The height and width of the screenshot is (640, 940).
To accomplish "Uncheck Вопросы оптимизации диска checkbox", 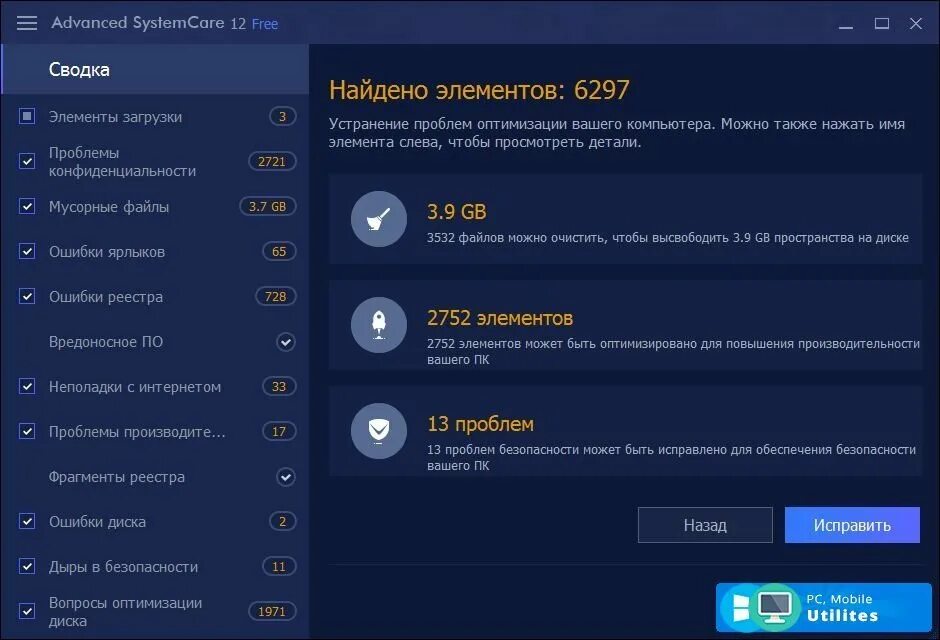I will point(27,611).
